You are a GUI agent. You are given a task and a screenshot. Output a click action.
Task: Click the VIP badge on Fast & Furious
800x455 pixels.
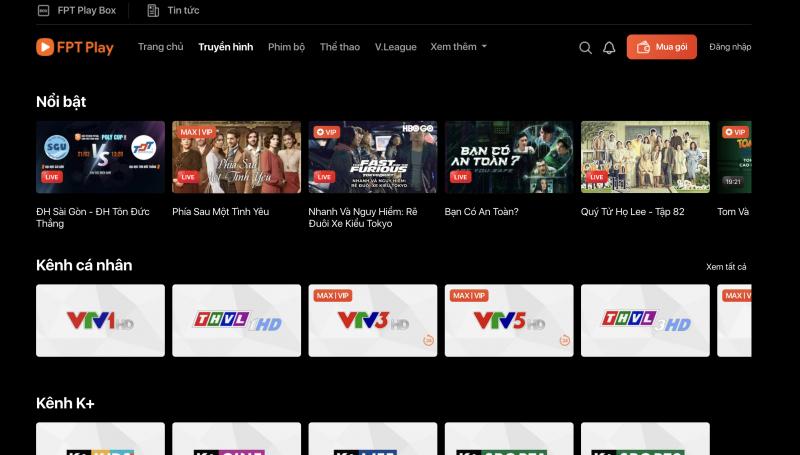(327, 132)
